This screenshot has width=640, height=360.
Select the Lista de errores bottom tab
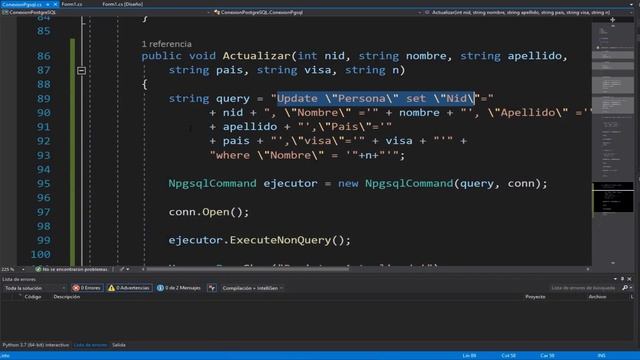(90, 345)
